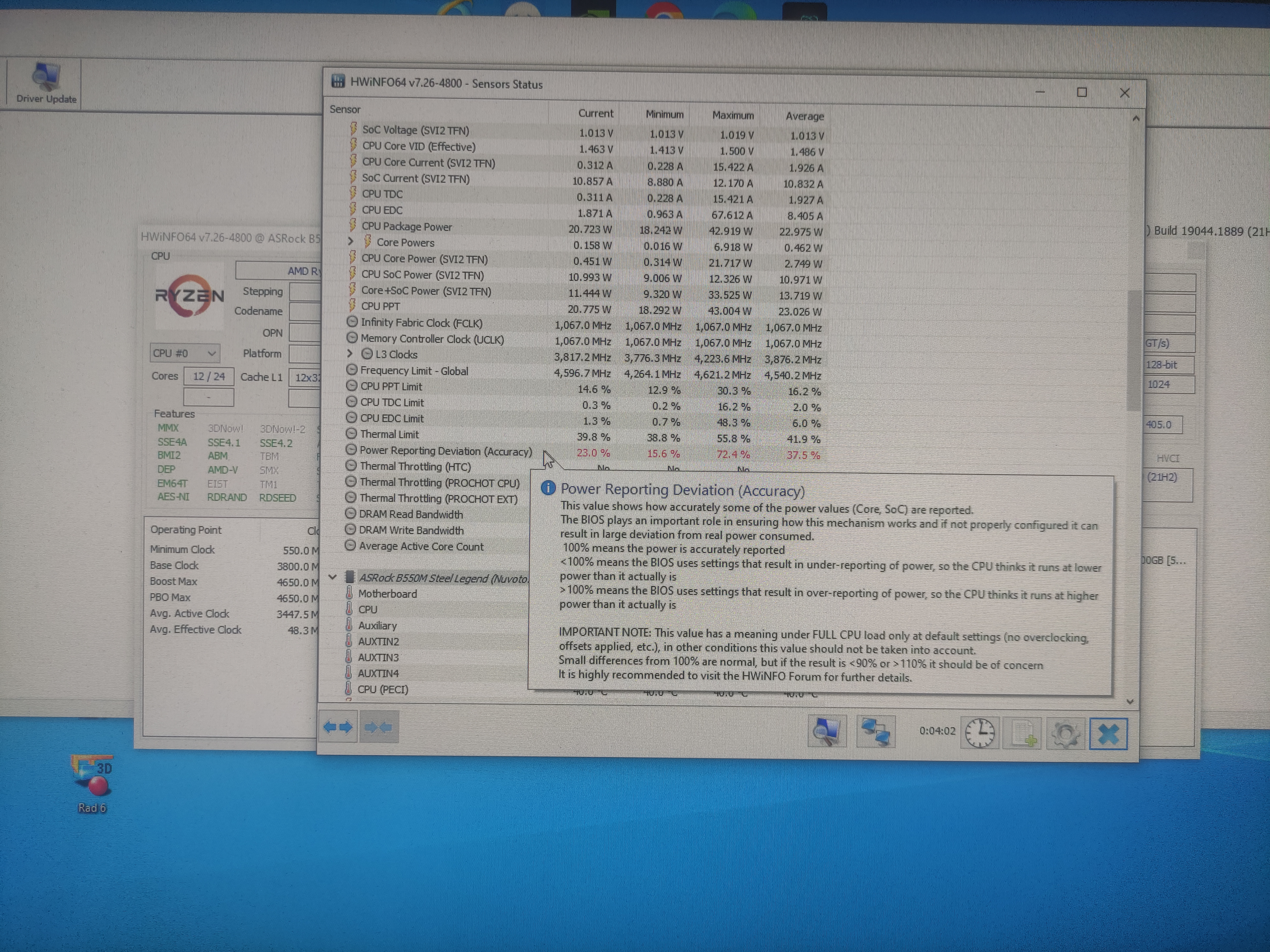Screen dimensions: 1270x952
Task: Expand the L3 Clocks group
Action: [x=350, y=354]
